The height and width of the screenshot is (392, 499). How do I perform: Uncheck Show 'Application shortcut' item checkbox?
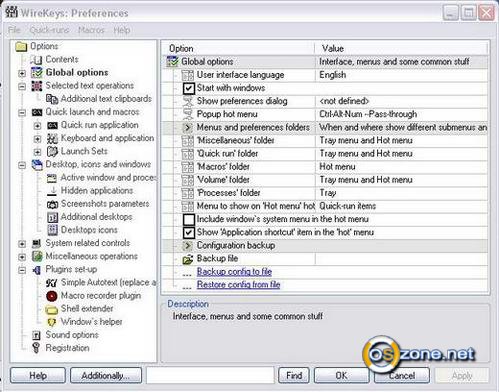[189, 232]
